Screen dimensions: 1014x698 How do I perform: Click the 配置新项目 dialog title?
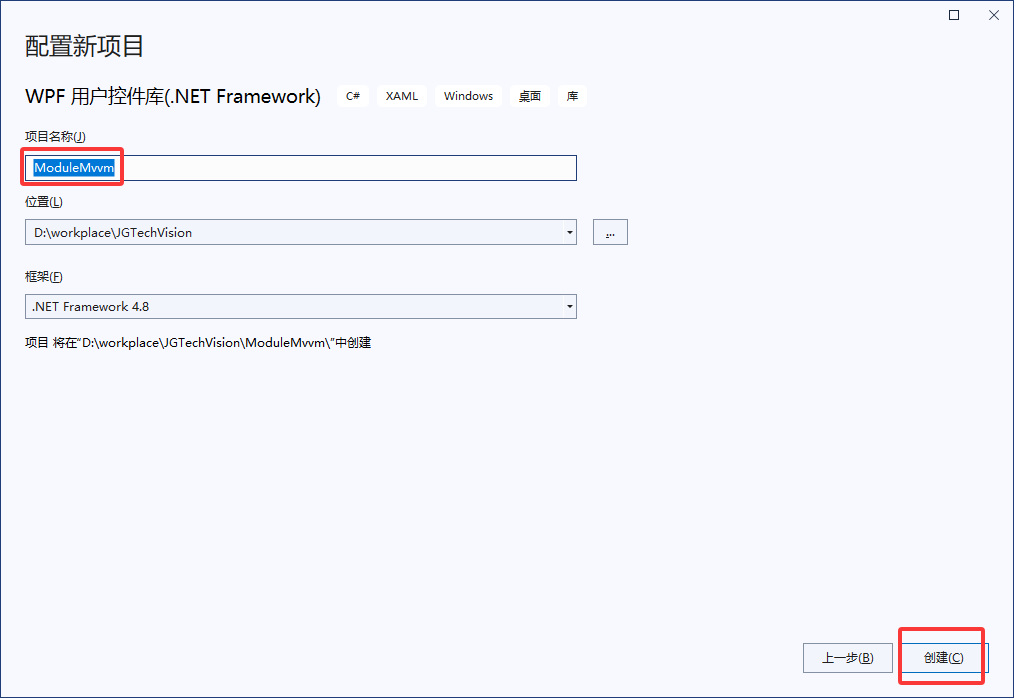(83, 46)
